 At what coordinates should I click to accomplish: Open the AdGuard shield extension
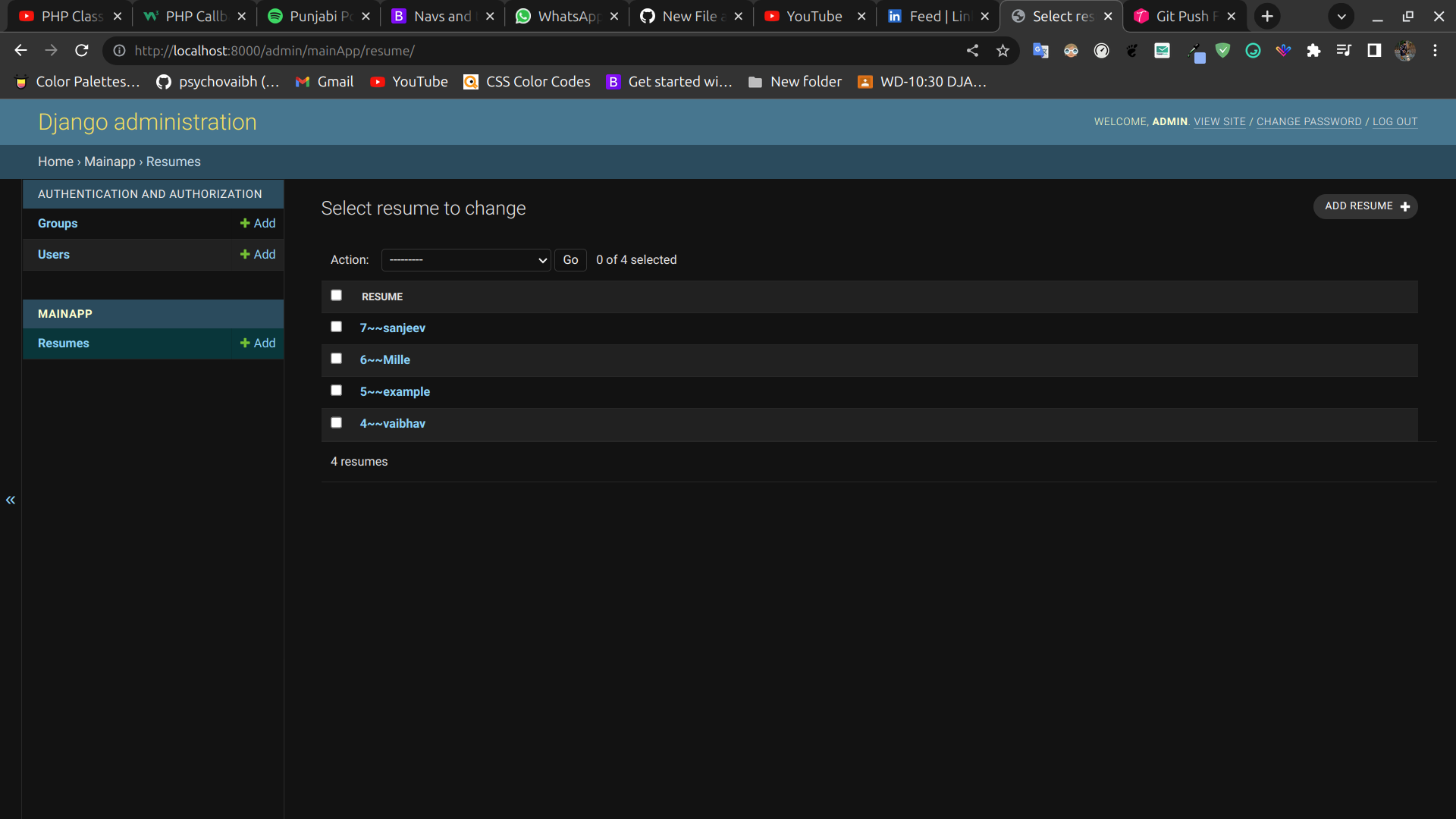pyautogui.click(x=1223, y=50)
